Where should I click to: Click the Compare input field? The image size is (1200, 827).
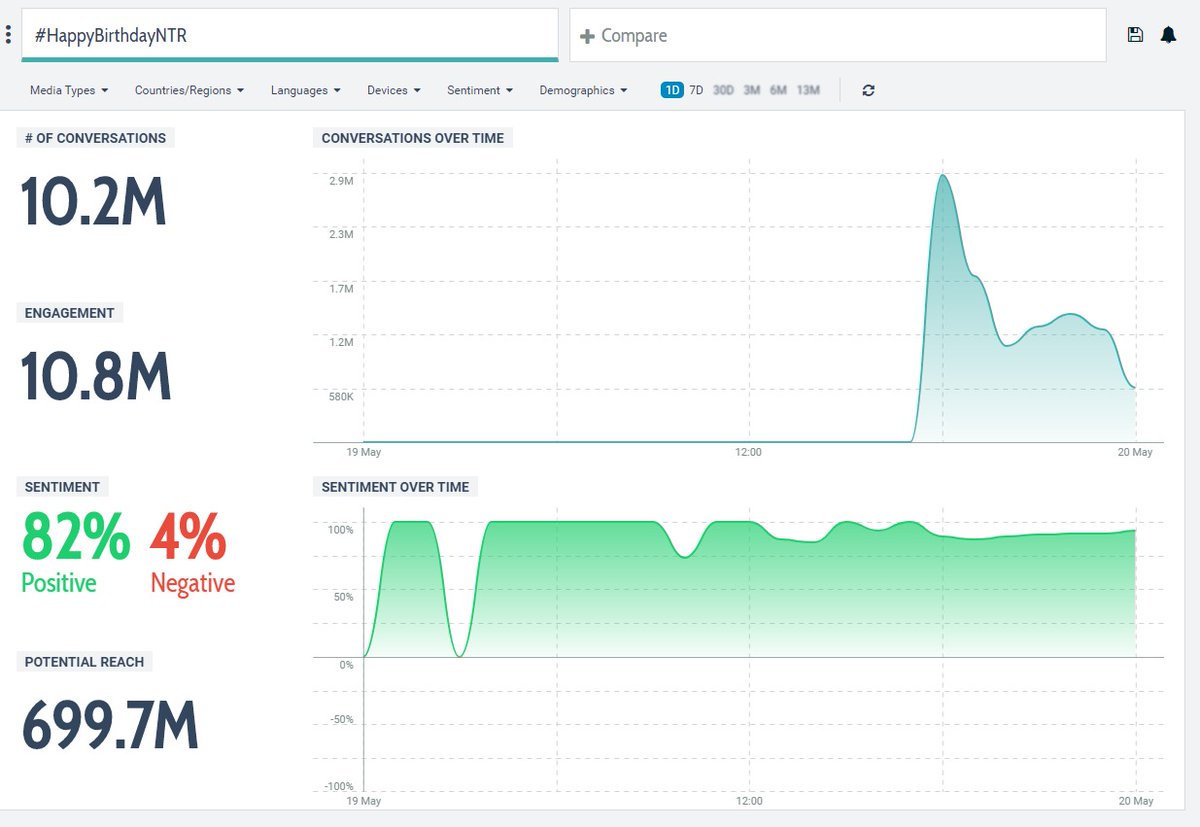coord(838,35)
